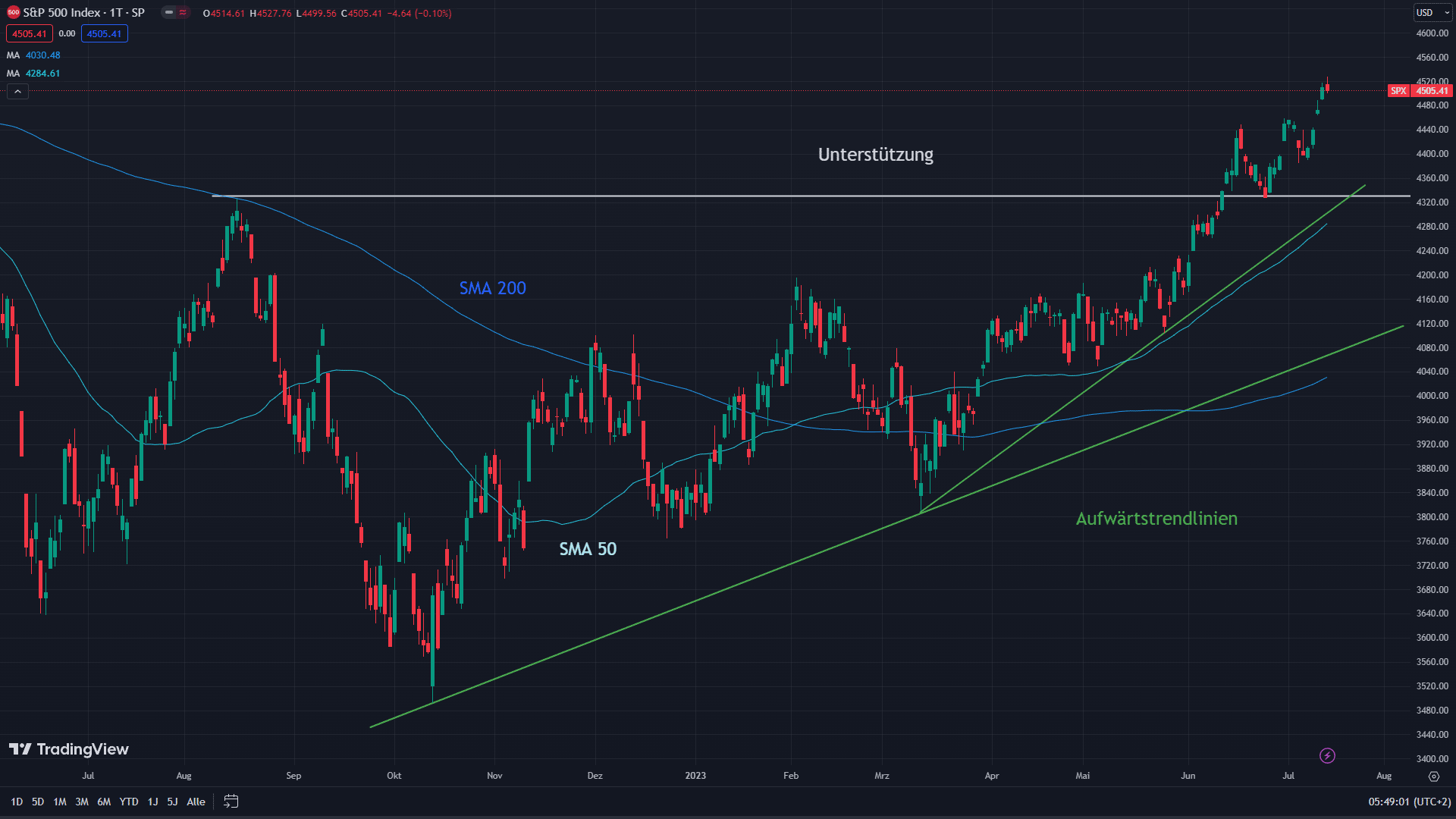Click the change value −4.64 (−0.10%)
This screenshot has height=819, width=1456.
pos(419,14)
